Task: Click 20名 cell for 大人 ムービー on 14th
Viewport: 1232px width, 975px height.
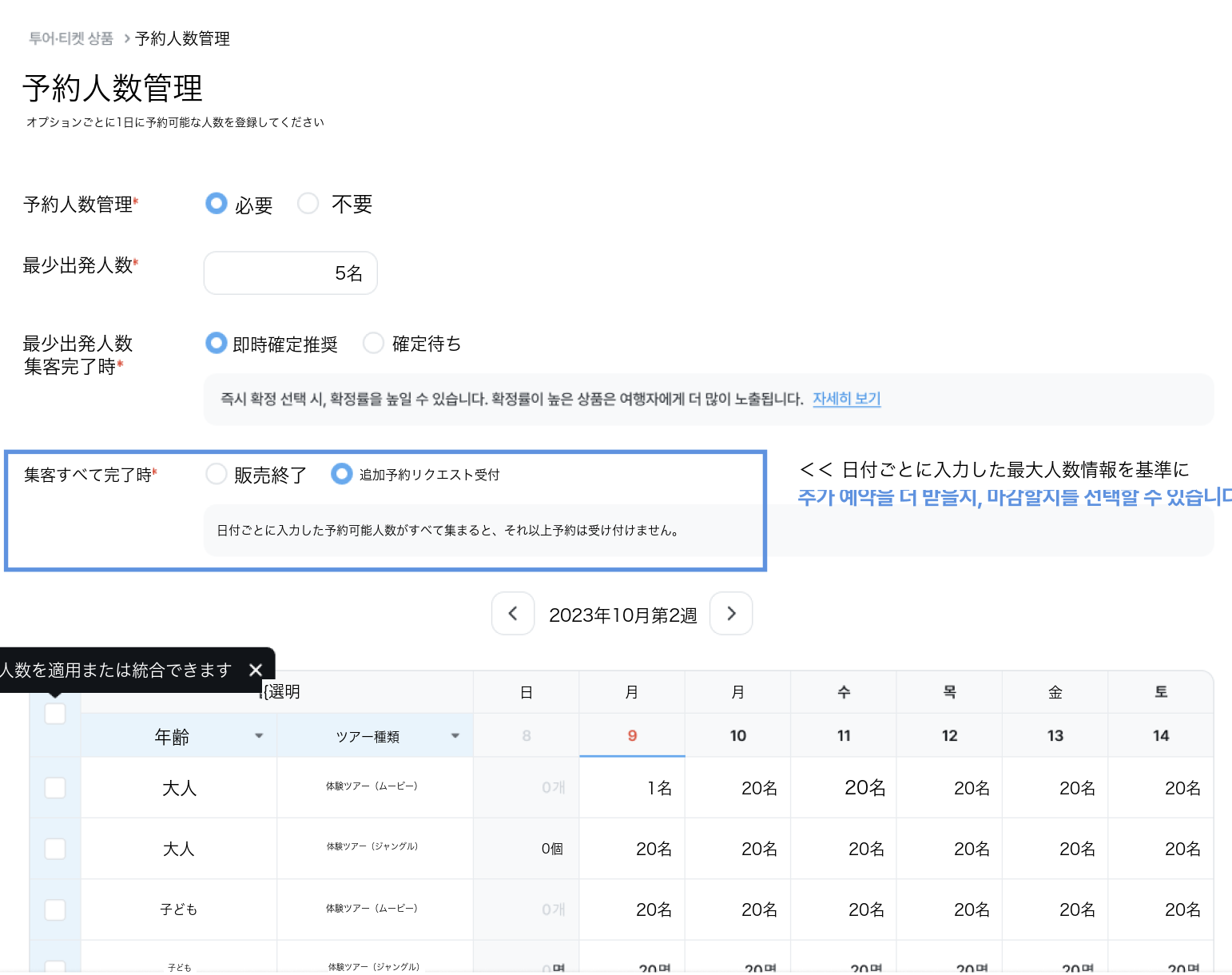Action: point(1161,788)
